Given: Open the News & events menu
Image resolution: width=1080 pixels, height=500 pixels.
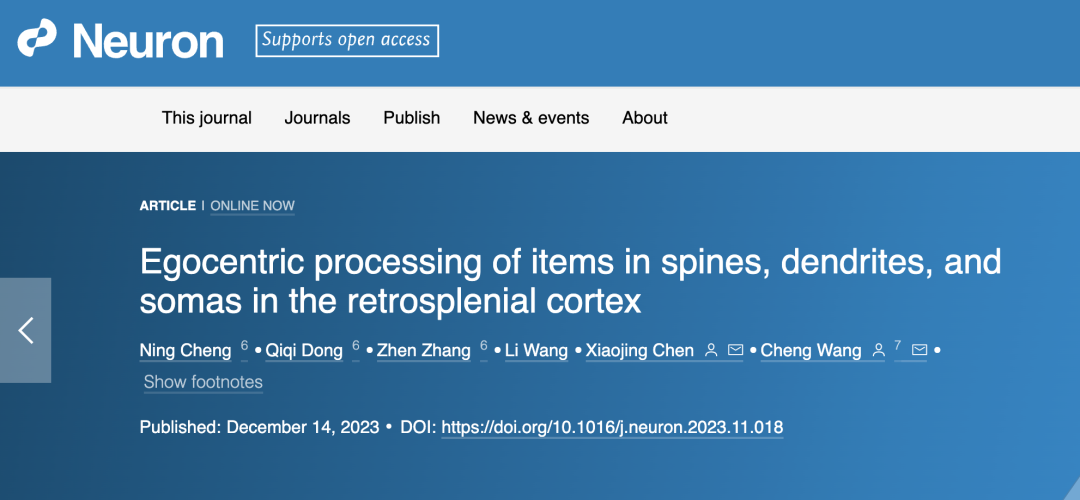Looking at the screenshot, I should point(531,118).
